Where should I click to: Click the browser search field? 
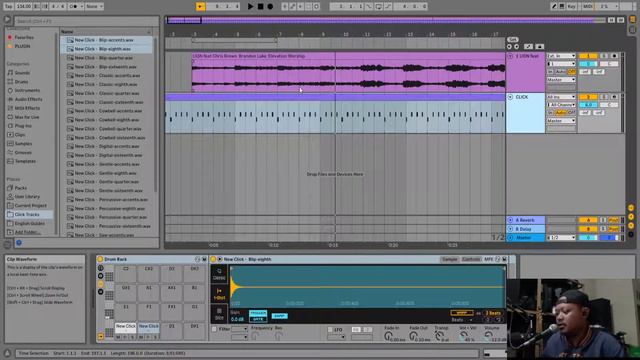pyautogui.click(x=86, y=21)
